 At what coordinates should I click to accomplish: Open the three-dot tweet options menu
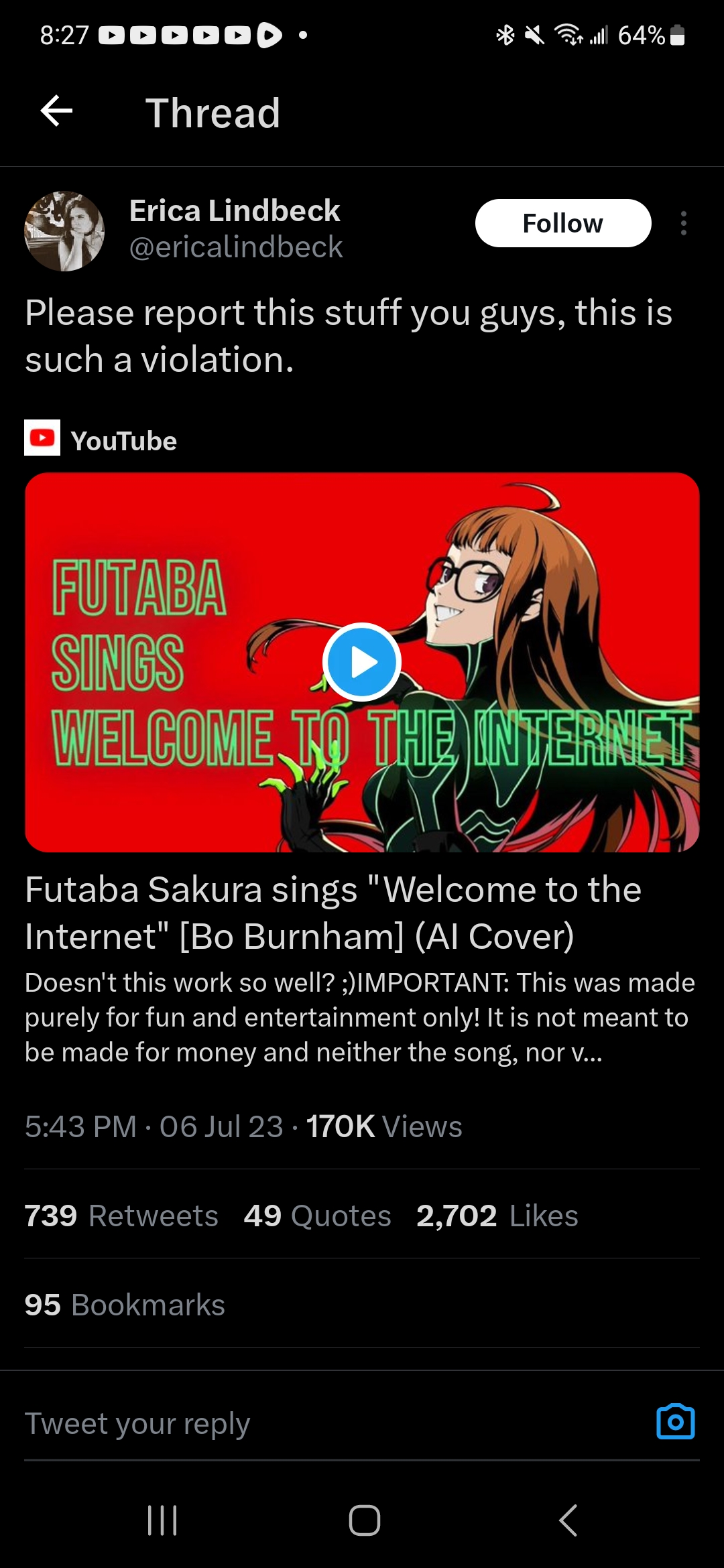click(683, 223)
